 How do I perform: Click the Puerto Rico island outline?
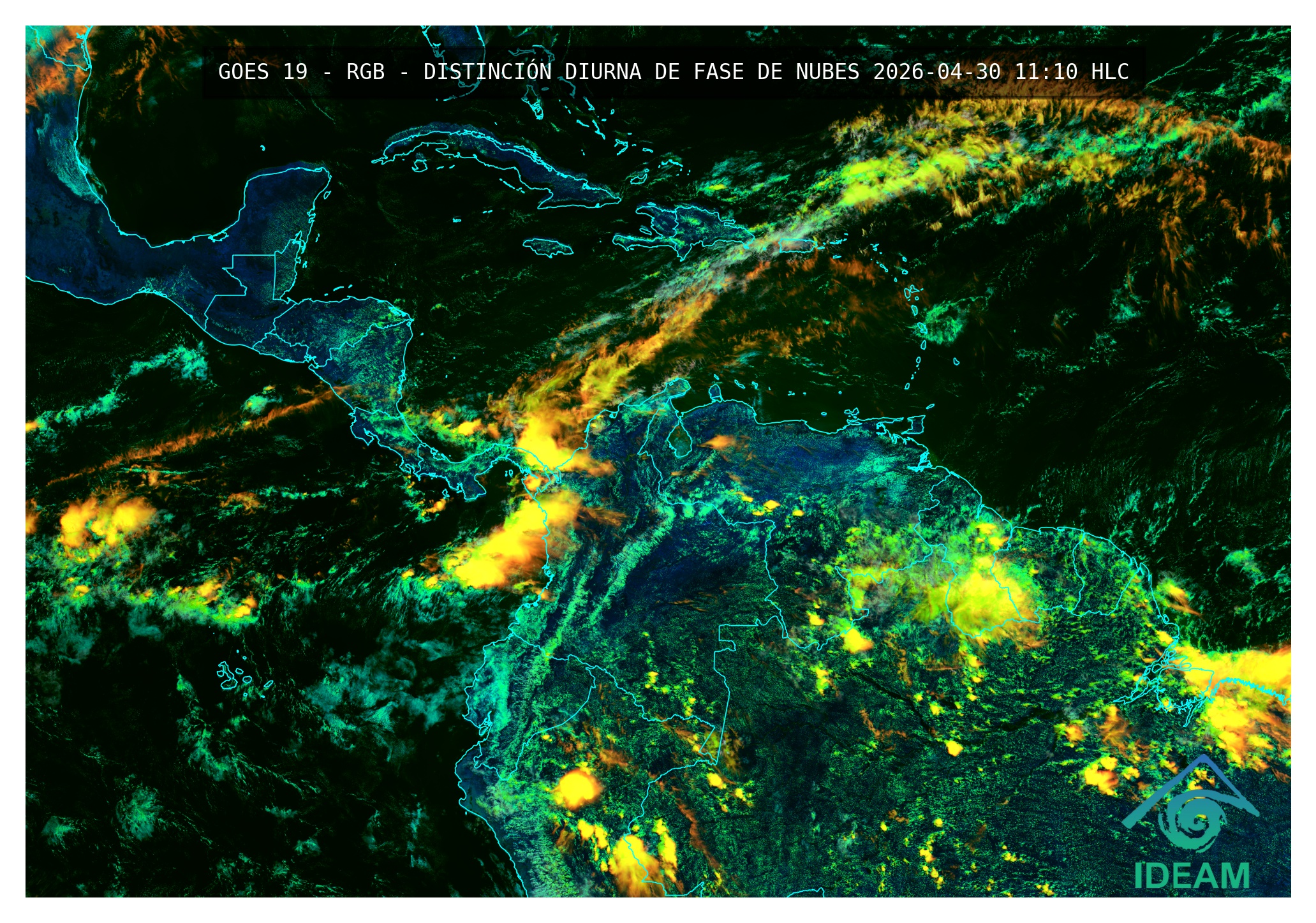coord(797,246)
